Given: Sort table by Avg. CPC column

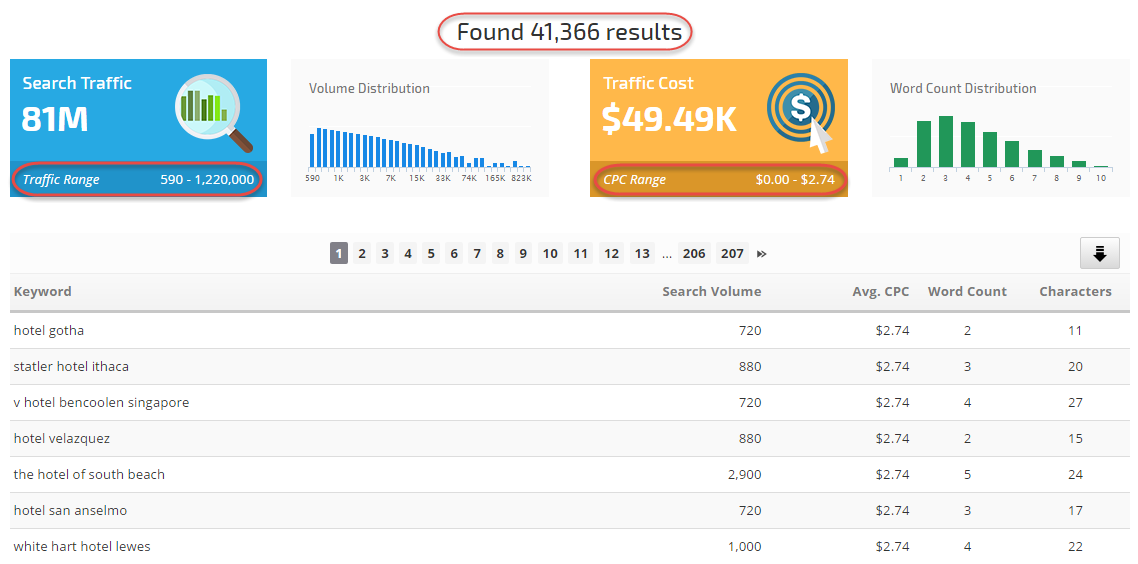Looking at the screenshot, I should (x=882, y=292).
